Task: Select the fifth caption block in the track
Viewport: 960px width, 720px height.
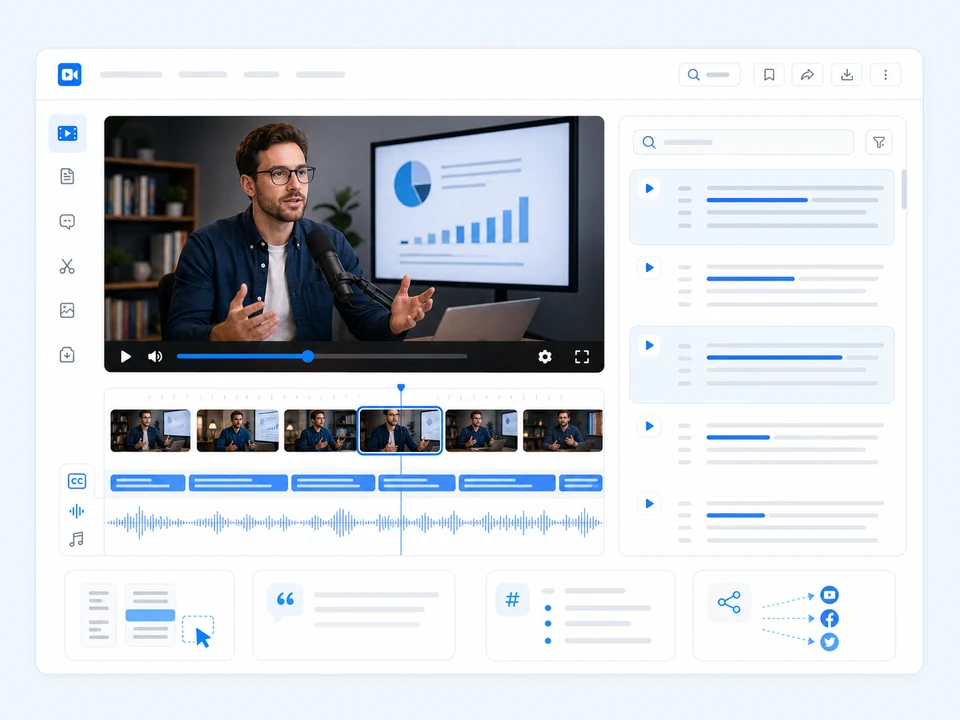Action: point(507,483)
